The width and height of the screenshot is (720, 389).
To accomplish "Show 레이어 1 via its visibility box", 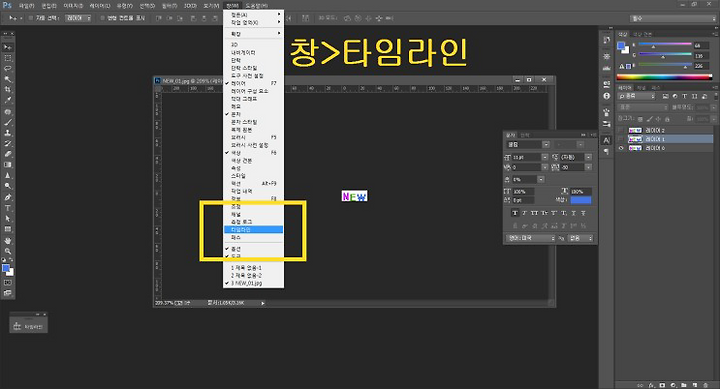I will click(x=621, y=139).
